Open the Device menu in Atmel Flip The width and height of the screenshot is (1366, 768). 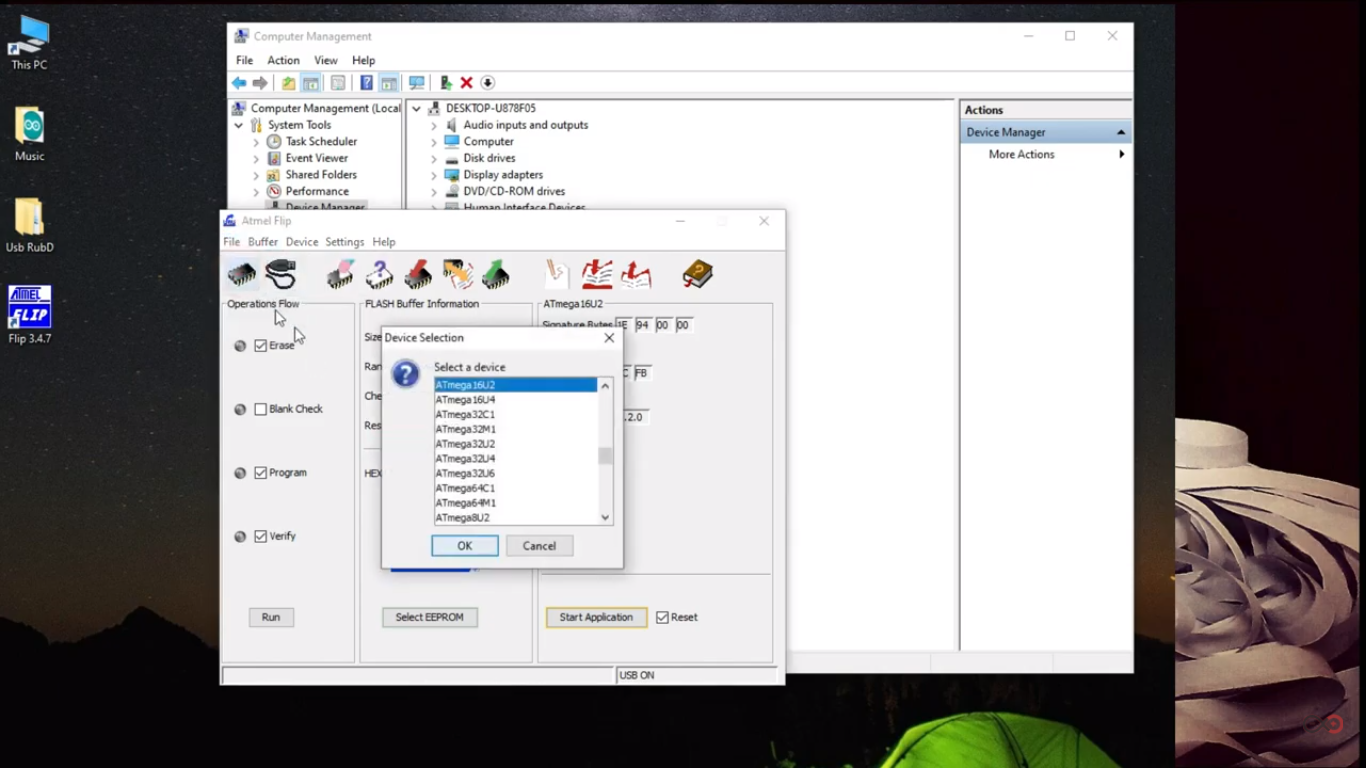[x=302, y=242]
